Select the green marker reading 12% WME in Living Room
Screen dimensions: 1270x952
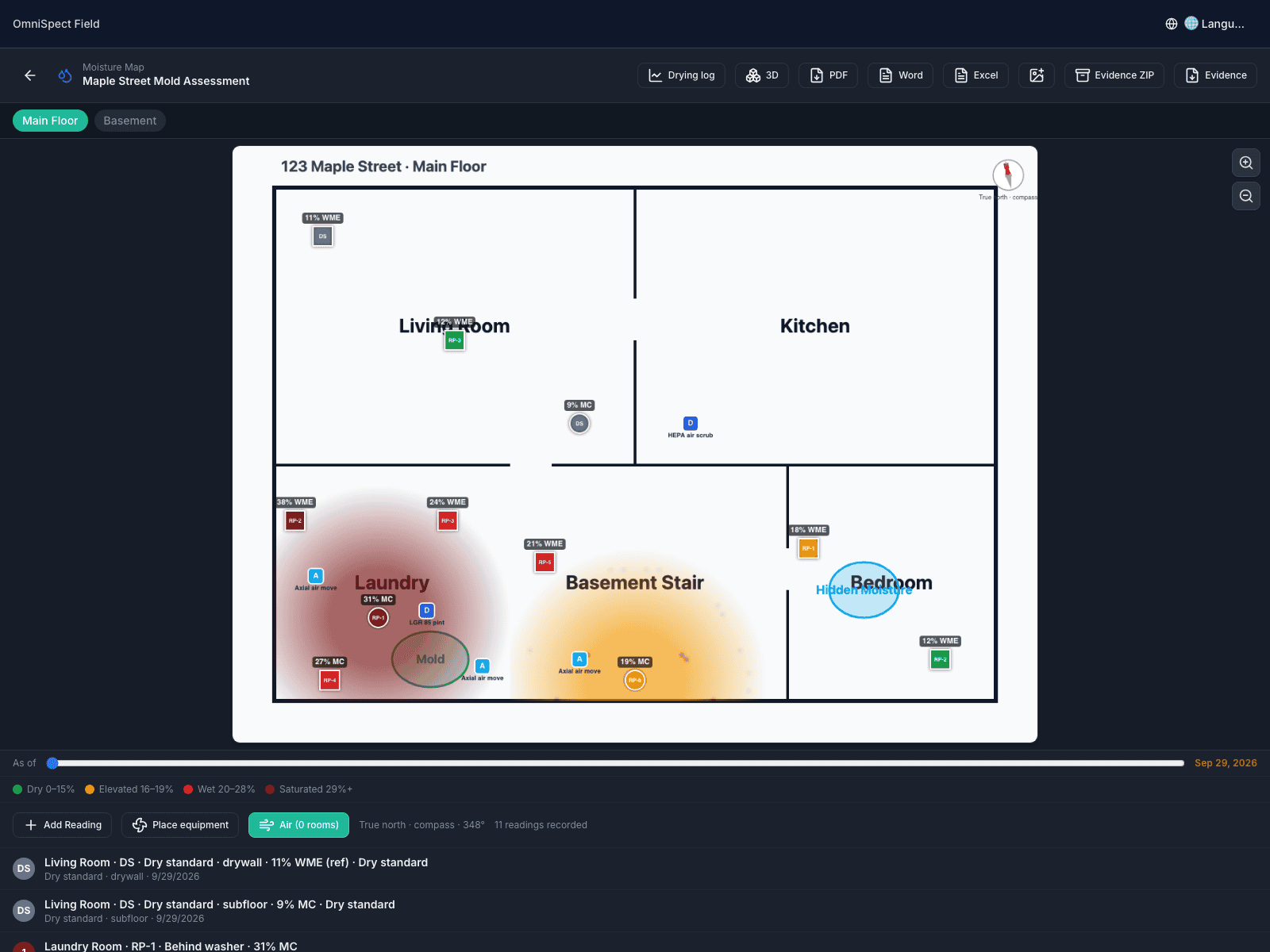[454, 340]
